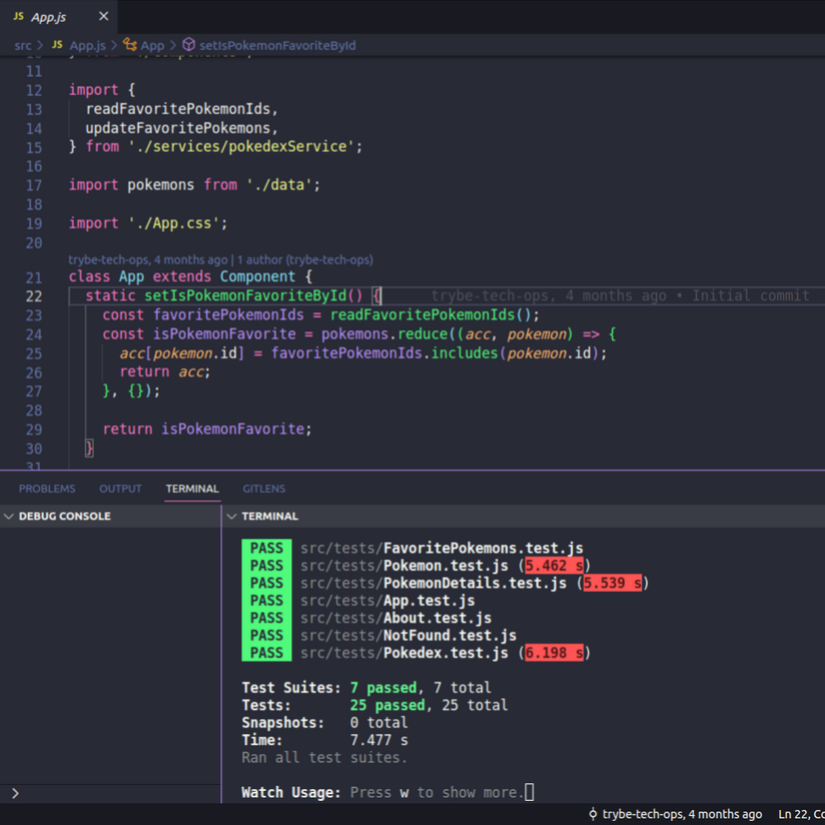This screenshot has height=825, width=825.
Task: Click 'return isPokemonFavorite;' on line 29
Action: tap(207, 429)
